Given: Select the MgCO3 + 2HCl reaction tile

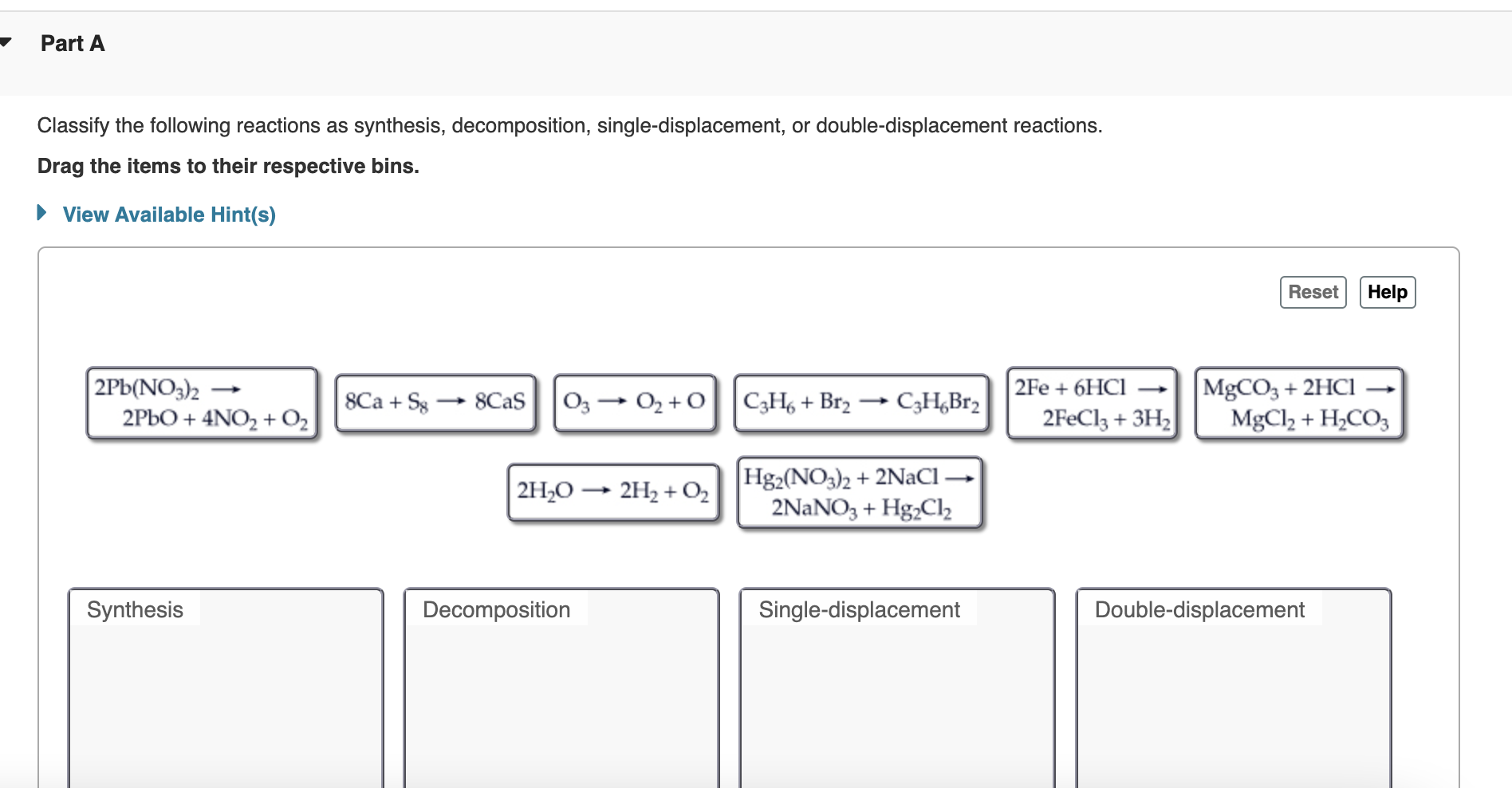Looking at the screenshot, I should click(1299, 402).
